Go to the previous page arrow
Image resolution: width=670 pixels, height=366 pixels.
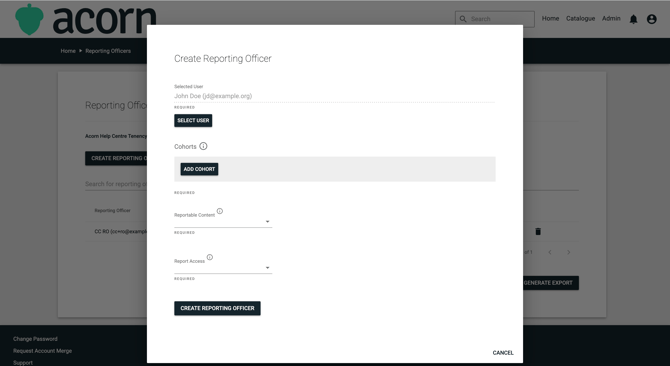click(x=550, y=252)
